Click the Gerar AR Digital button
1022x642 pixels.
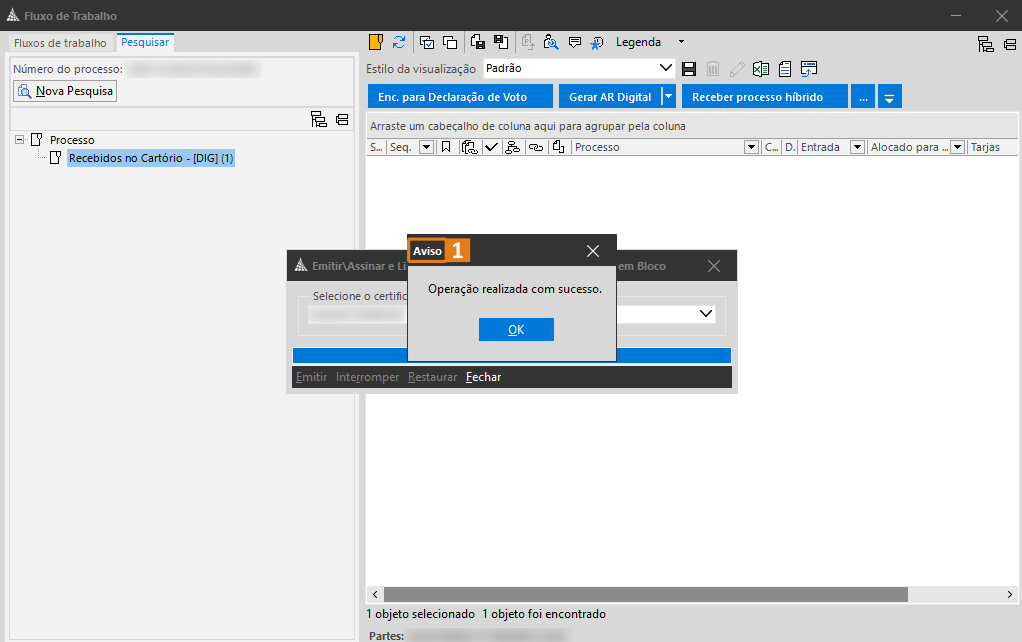(610, 96)
